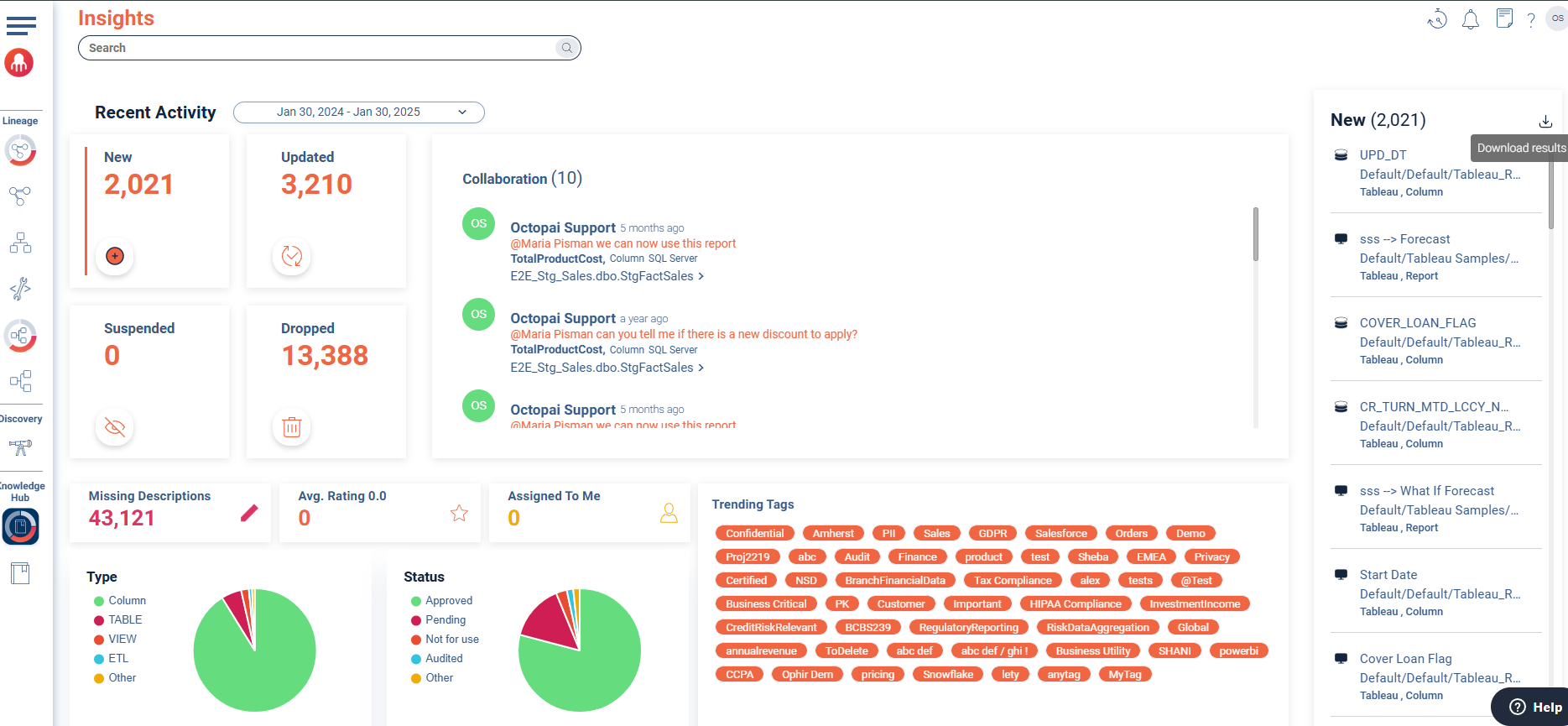This screenshot has width=1568, height=726.
Task: Click the Help button
Action: click(1534, 707)
